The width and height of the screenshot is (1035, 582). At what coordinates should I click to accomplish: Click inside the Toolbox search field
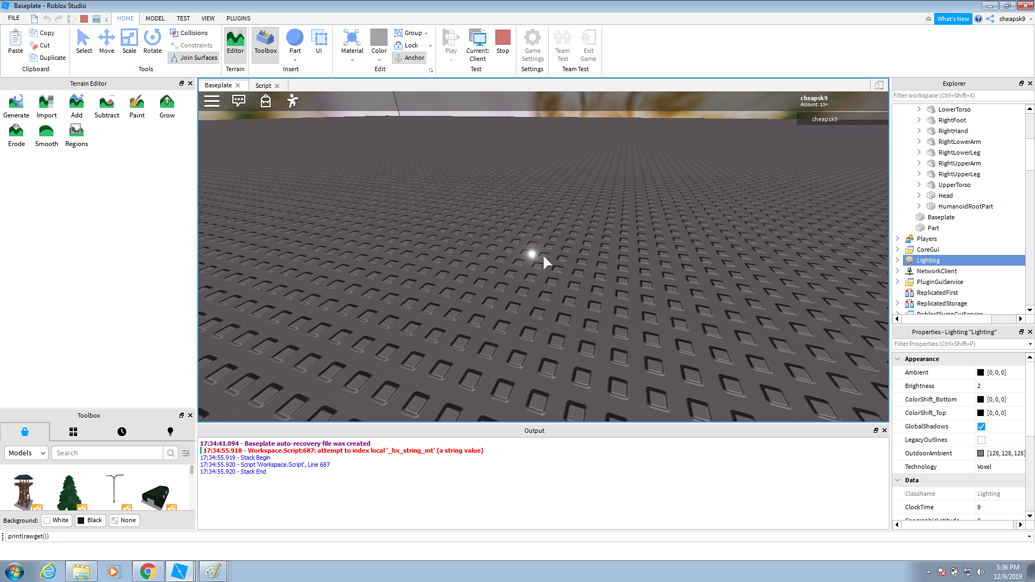click(98, 452)
